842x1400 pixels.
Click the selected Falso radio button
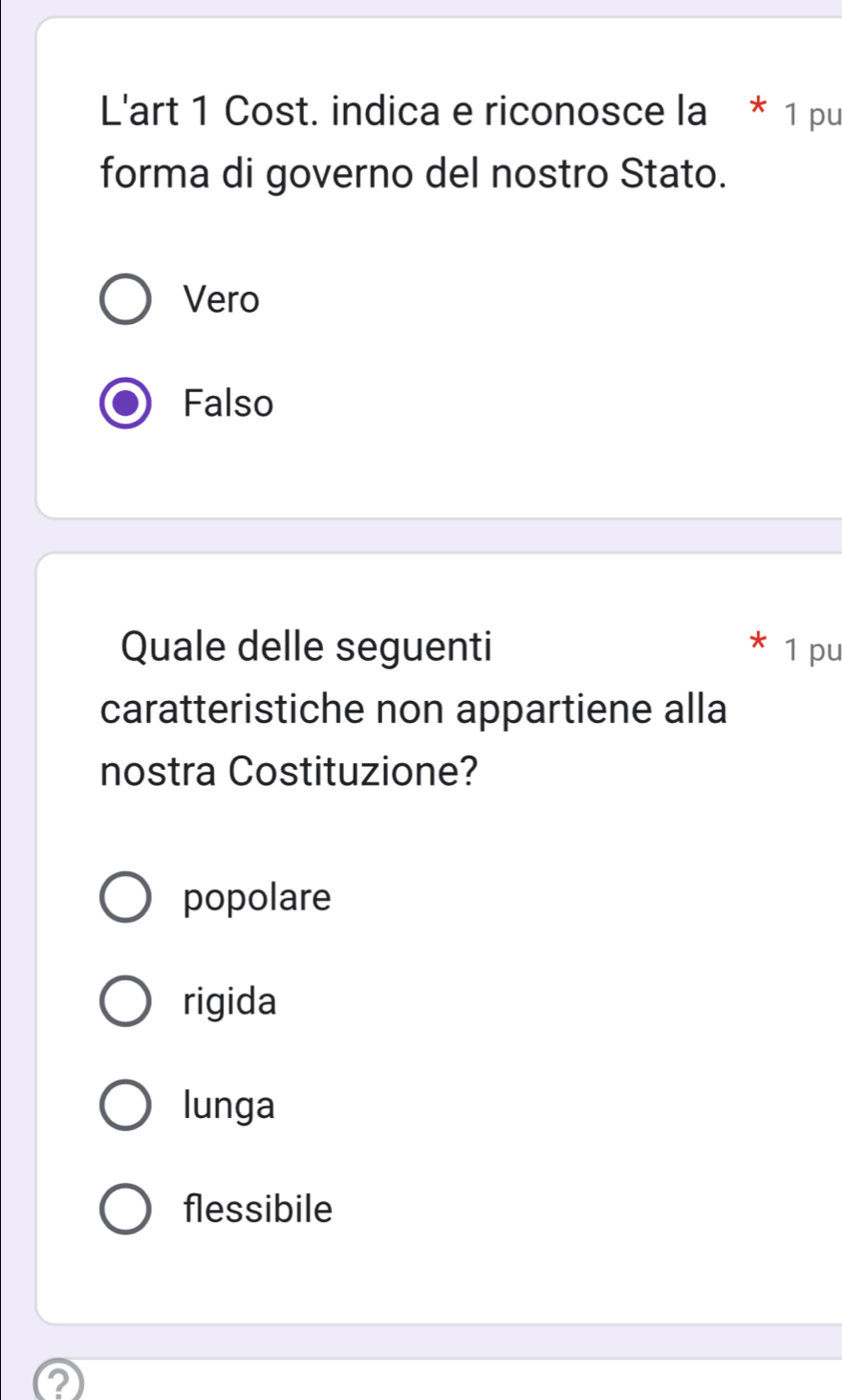[125, 404]
